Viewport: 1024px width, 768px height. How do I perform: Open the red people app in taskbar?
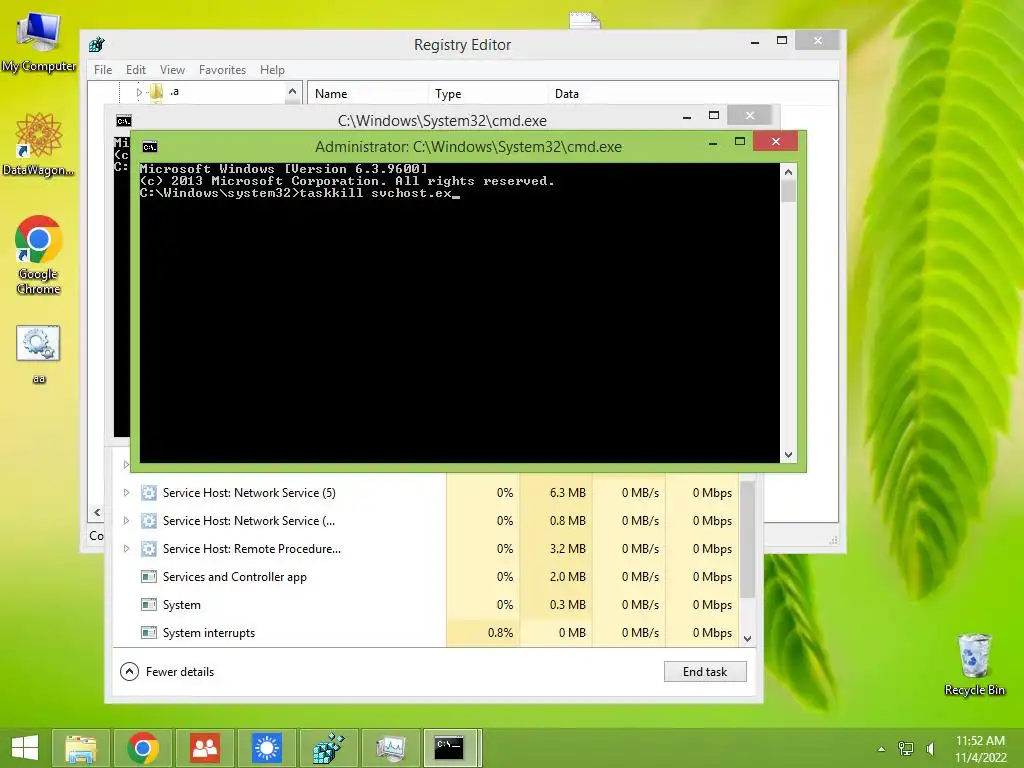(x=204, y=748)
